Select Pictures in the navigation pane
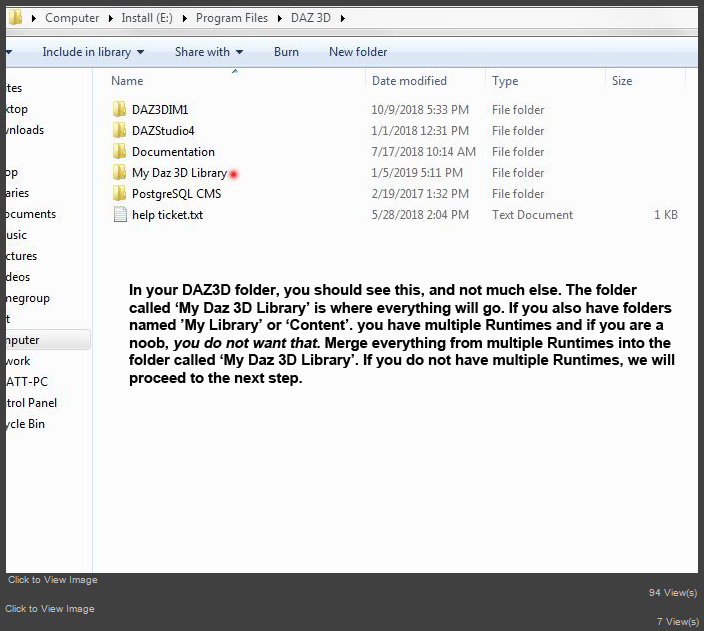Screen dimensions: 704x631 pos(22,256)
